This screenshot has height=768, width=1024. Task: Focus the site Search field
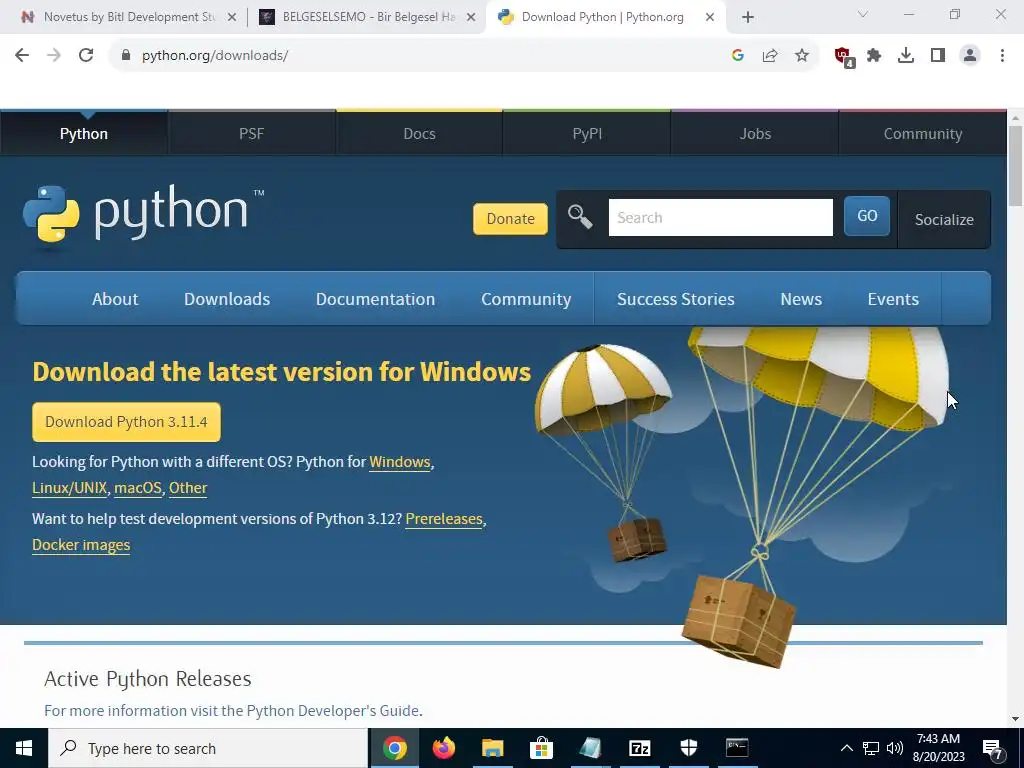coord(720,217)
